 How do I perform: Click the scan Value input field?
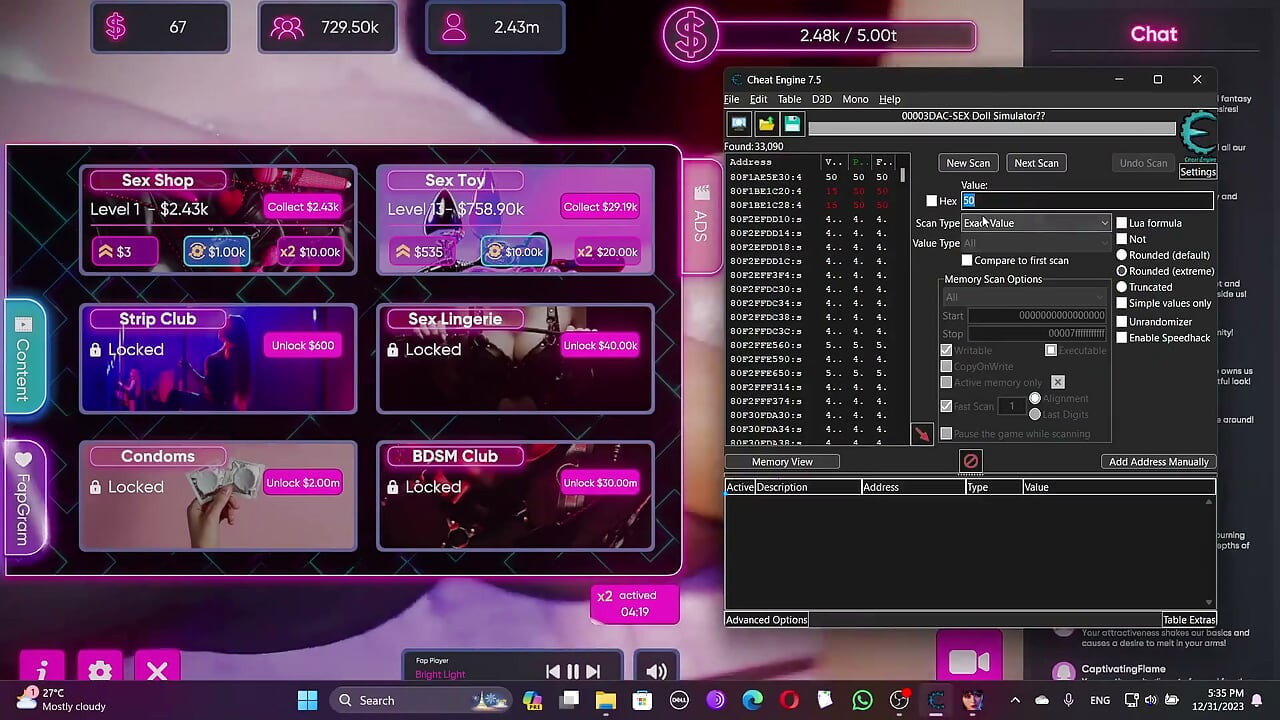1087,201
